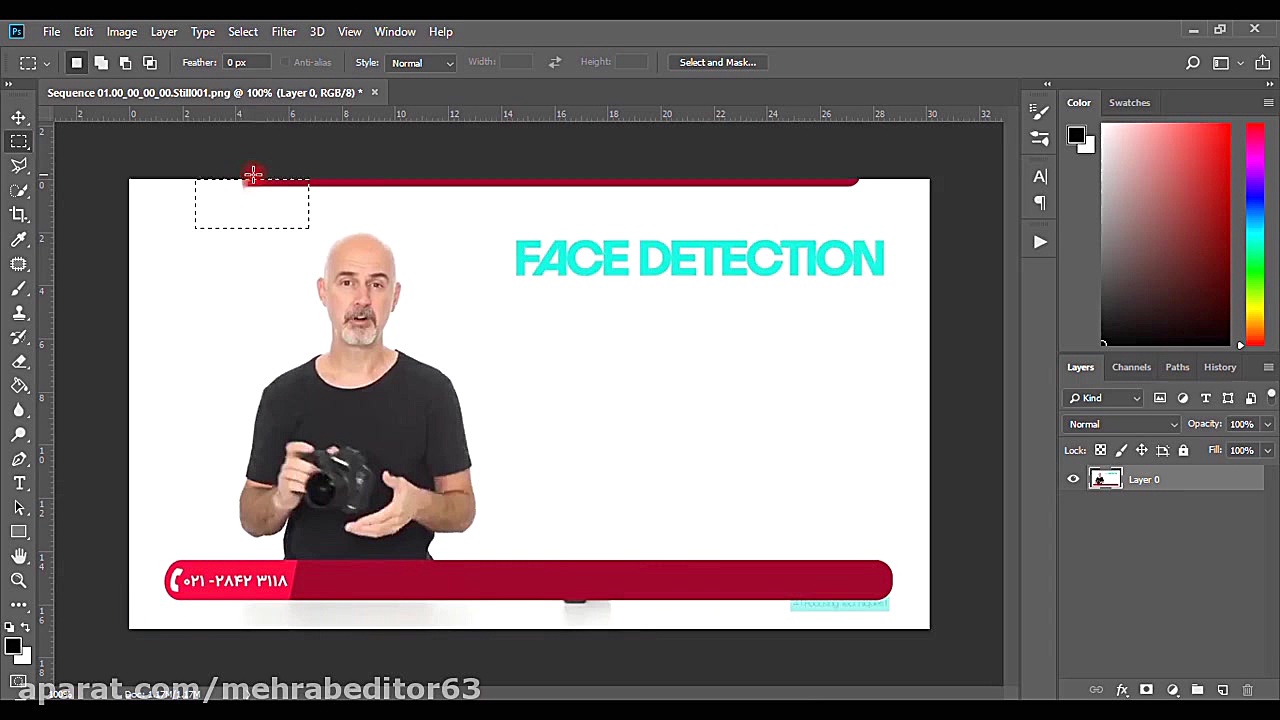Select the Quick Selection tool
Screen dimensions: 1280x720
coord(19,190)
